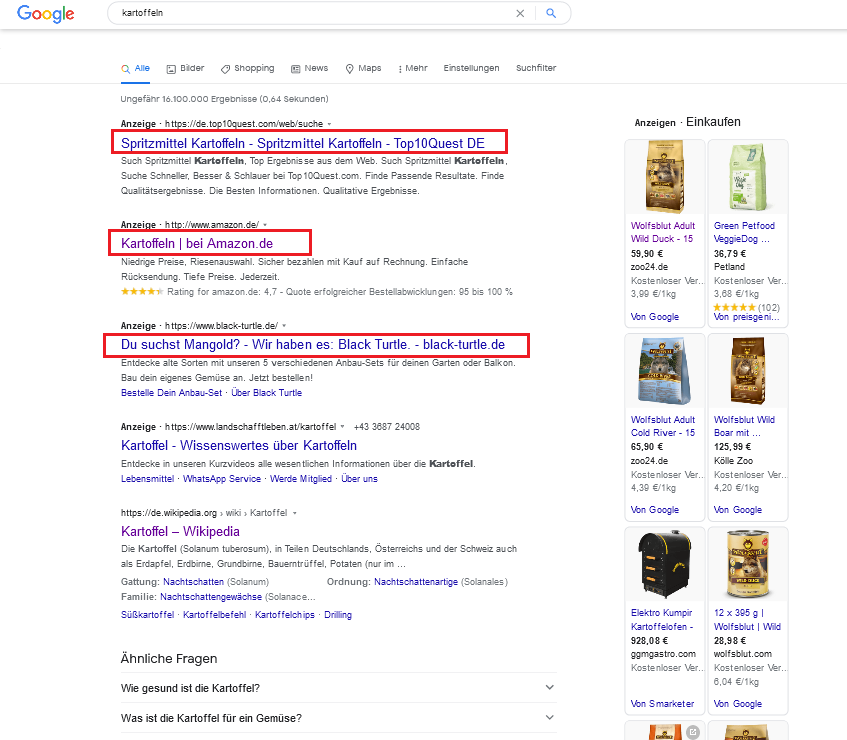
Task: Open the Drilling sitelink
Action: click(338, 615)
